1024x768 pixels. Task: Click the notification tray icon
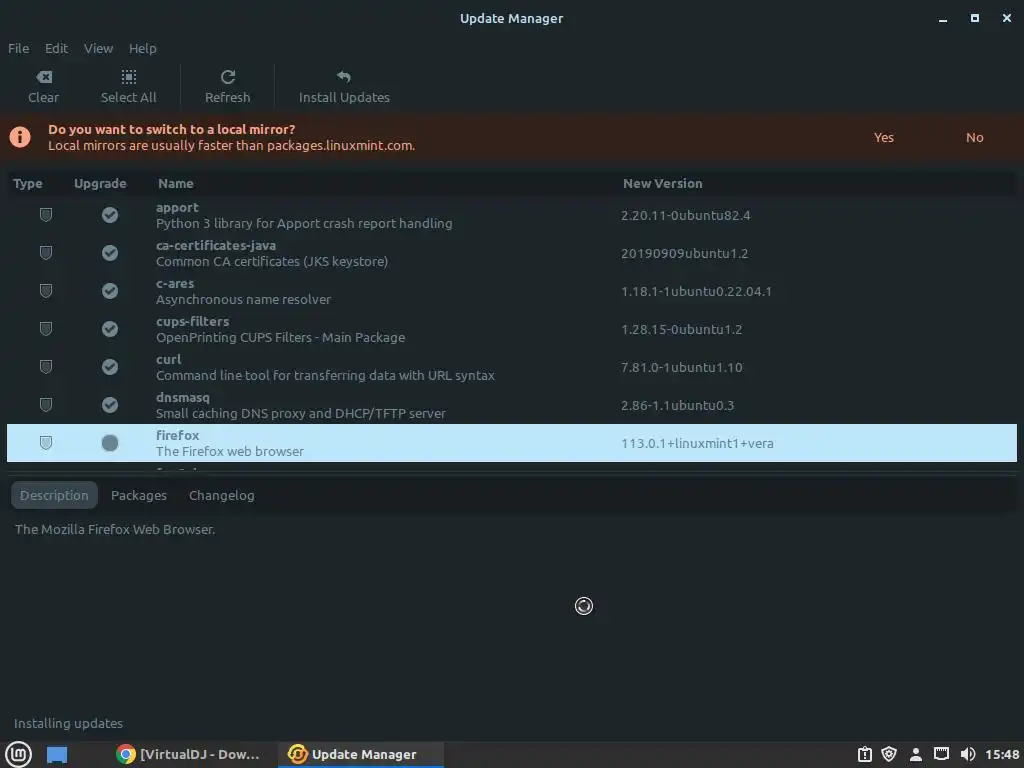(x=865, y=754)
